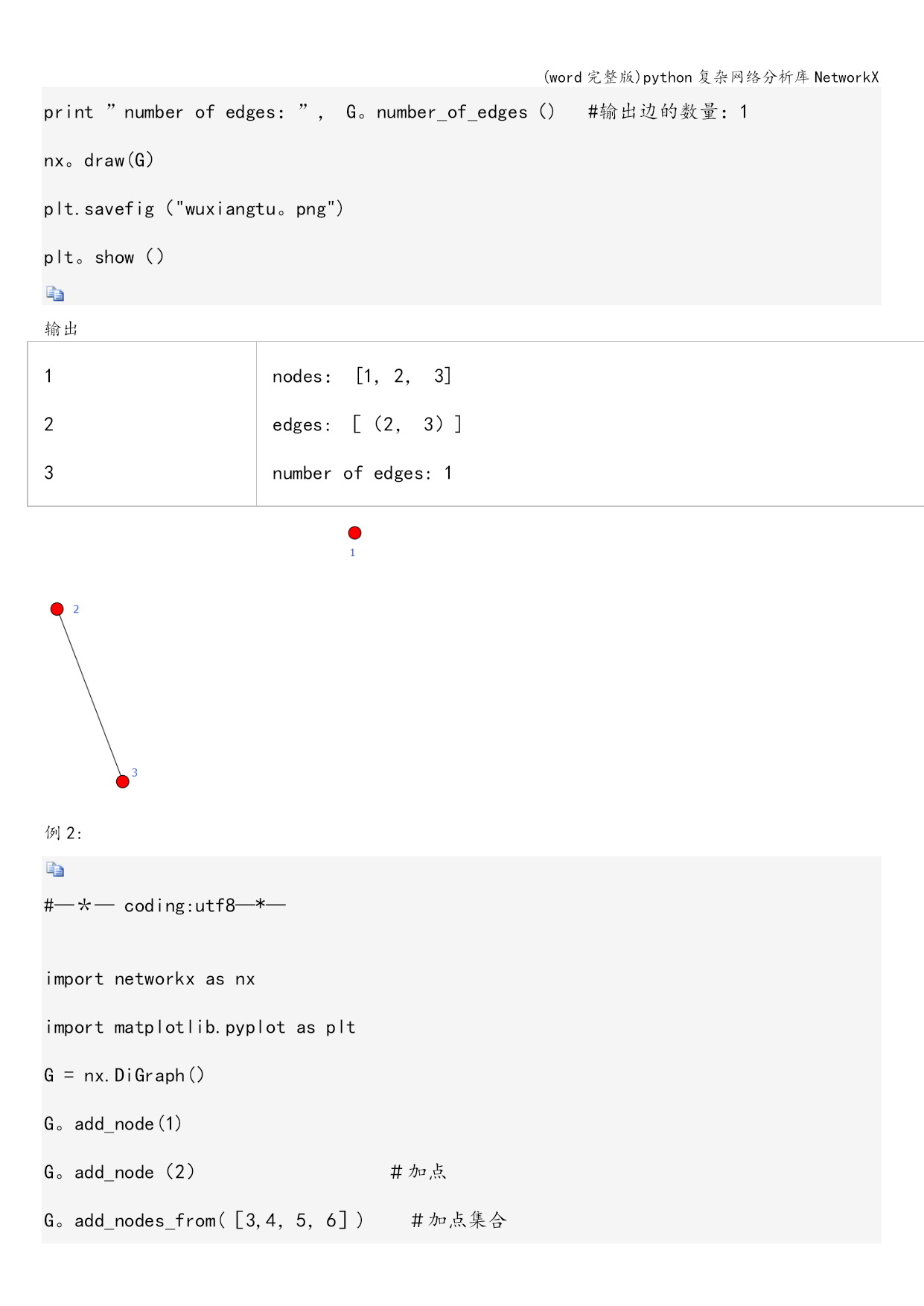Image resolution: width=924 pixels, height=1306 pixels.
Task: Click the blue label 2 beside left node
Action: 76,609
